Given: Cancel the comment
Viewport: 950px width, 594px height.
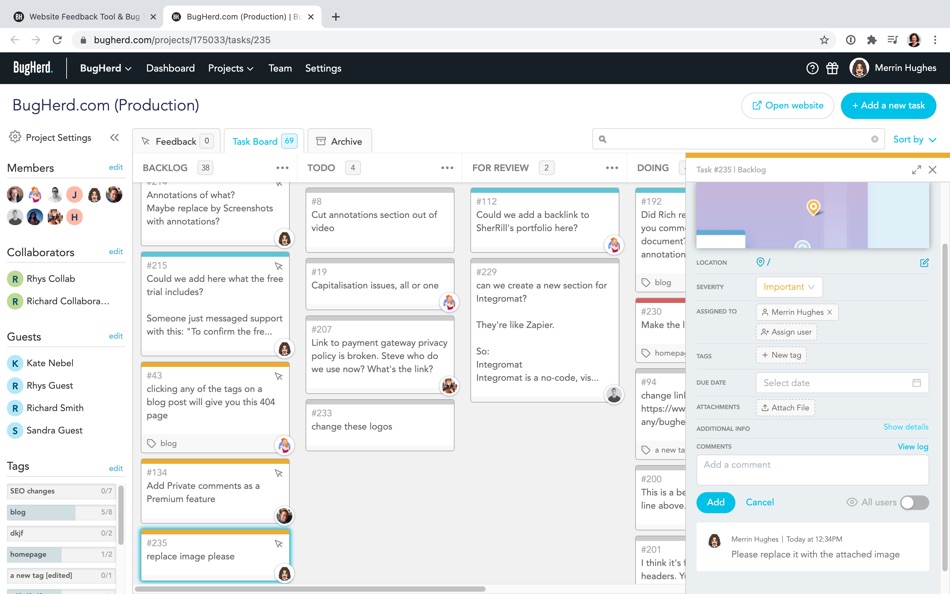Looking at the screenshot, I should [760, 502].
